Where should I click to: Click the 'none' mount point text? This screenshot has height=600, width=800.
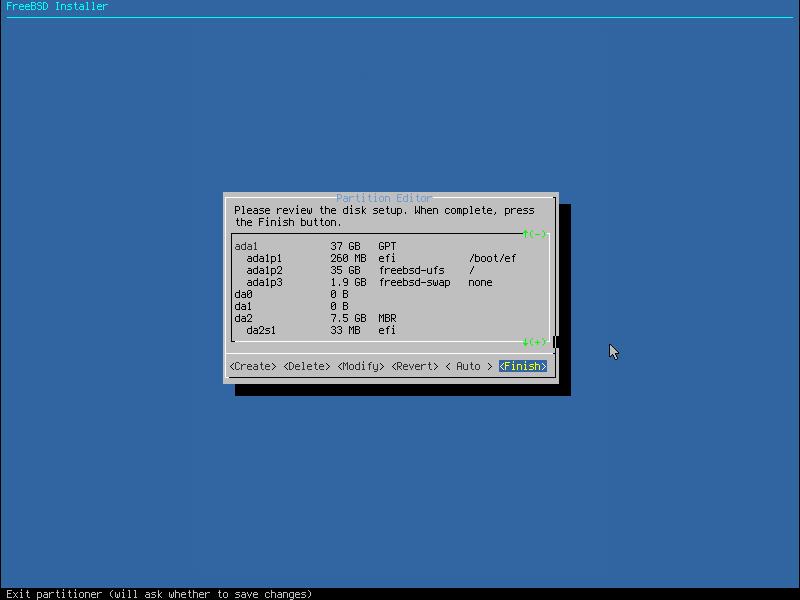[x=480, y=283]
